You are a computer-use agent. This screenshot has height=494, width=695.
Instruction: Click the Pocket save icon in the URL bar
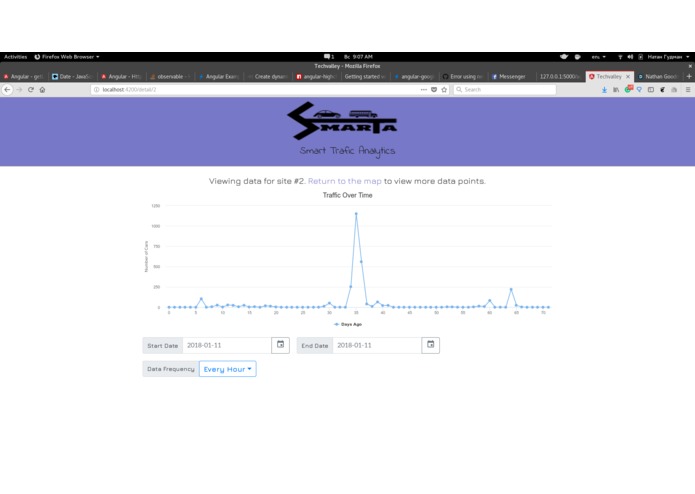pyautogui.click(x=434, y=89)
